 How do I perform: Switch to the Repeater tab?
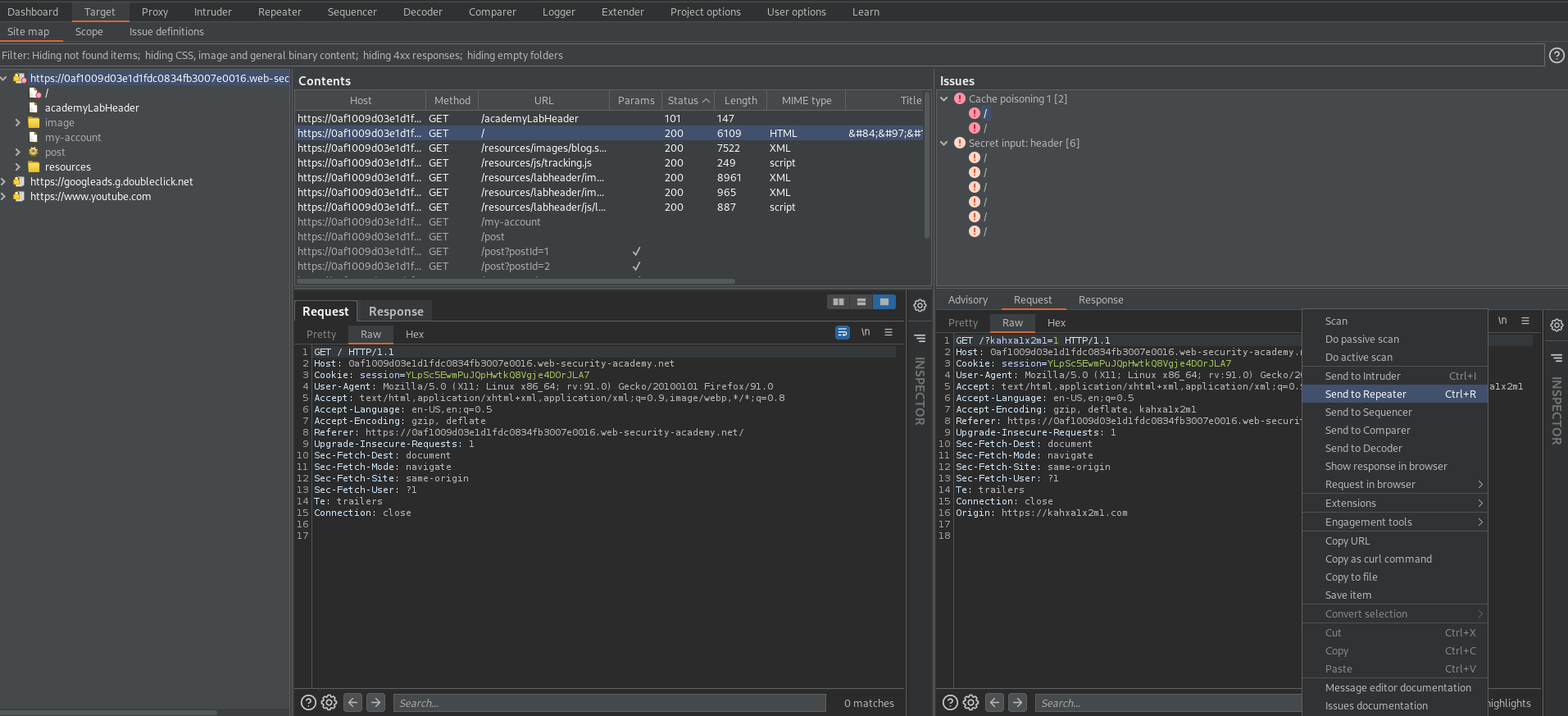pyautogui.click(x=280, y=11)
